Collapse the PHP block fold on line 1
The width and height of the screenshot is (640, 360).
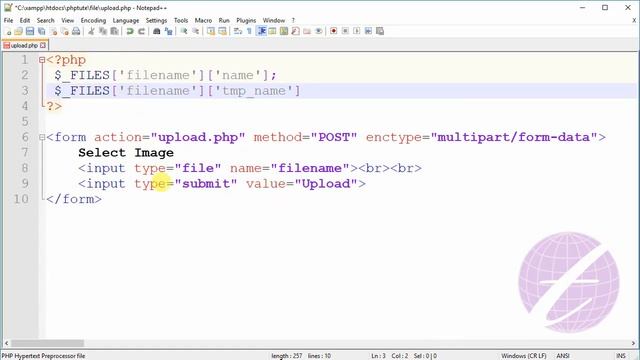(x=42, y=60)
